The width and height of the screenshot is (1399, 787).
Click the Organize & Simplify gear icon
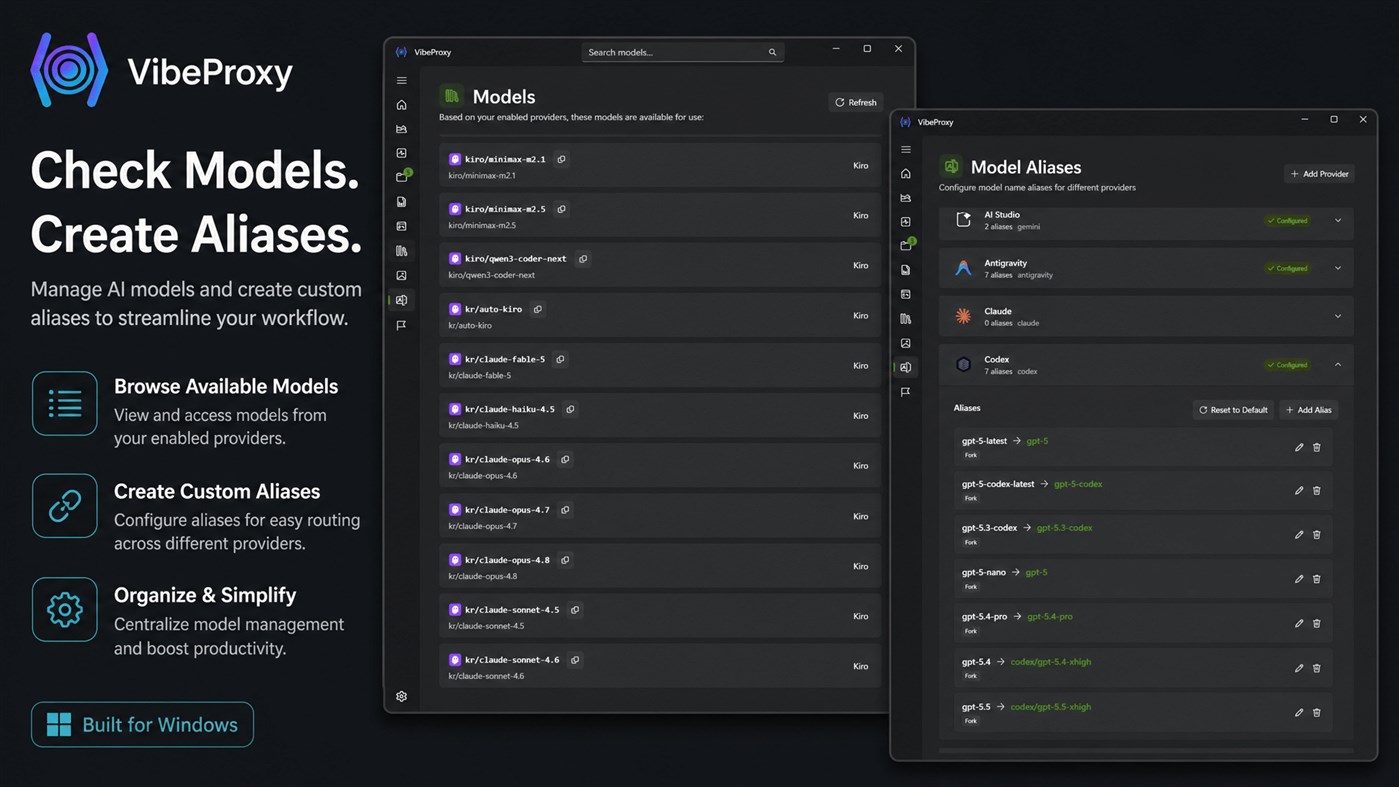click(65, 609)
